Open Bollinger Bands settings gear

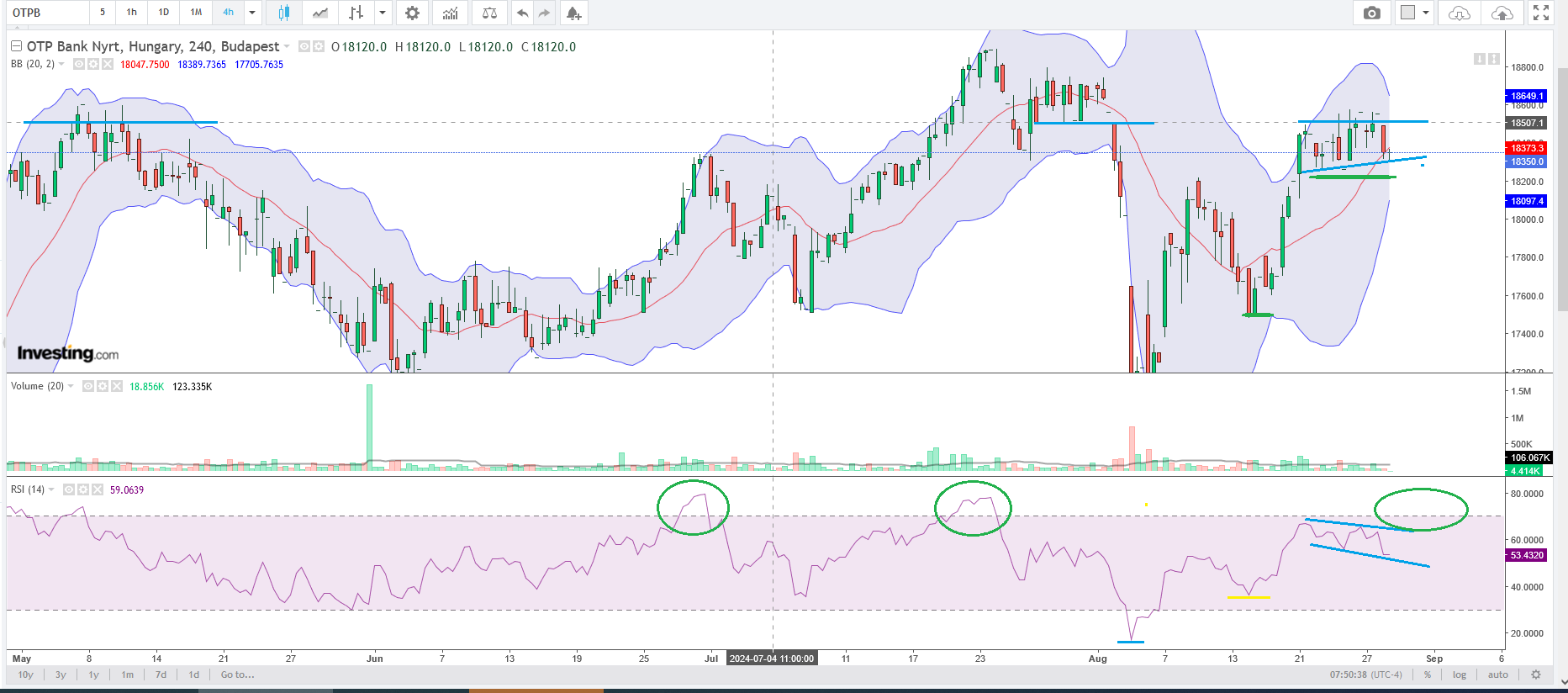tap(93, 64)
